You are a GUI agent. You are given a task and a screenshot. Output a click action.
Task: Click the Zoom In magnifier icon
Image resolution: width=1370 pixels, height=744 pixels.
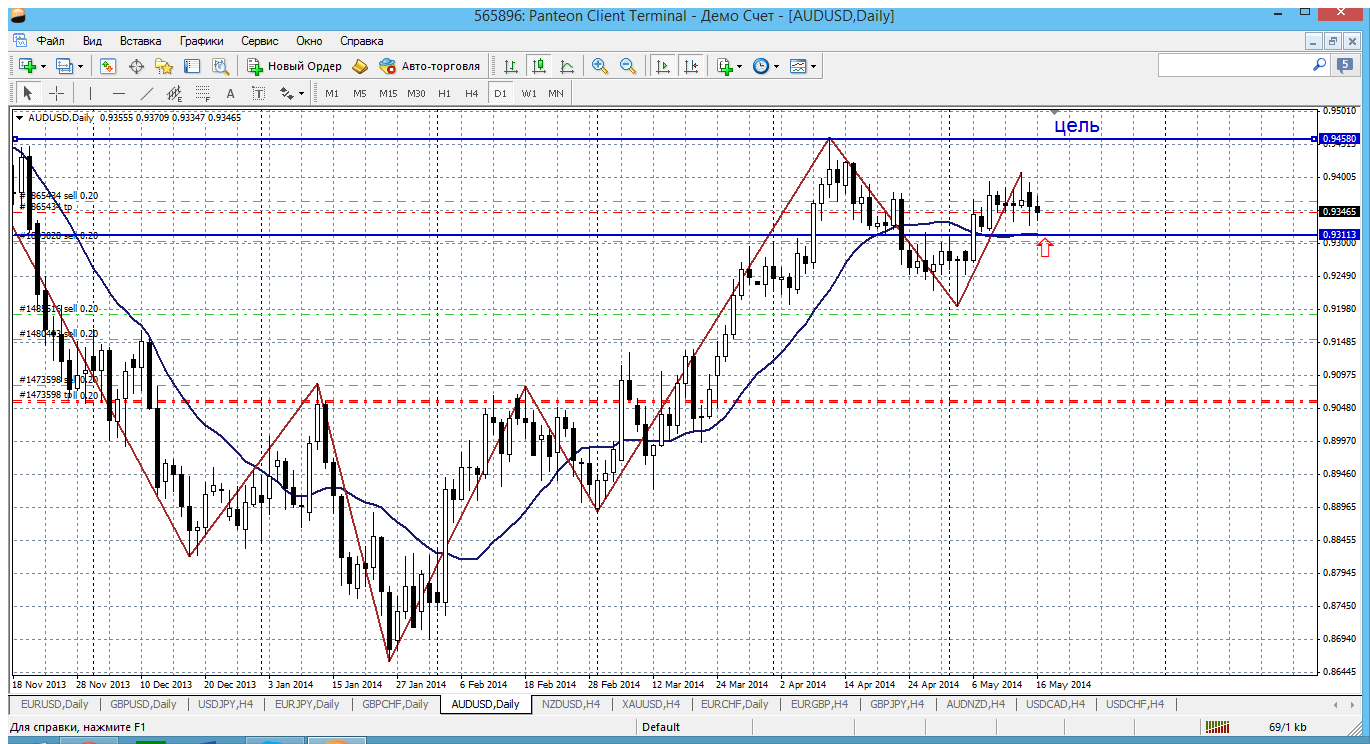(x=600, y=66)
